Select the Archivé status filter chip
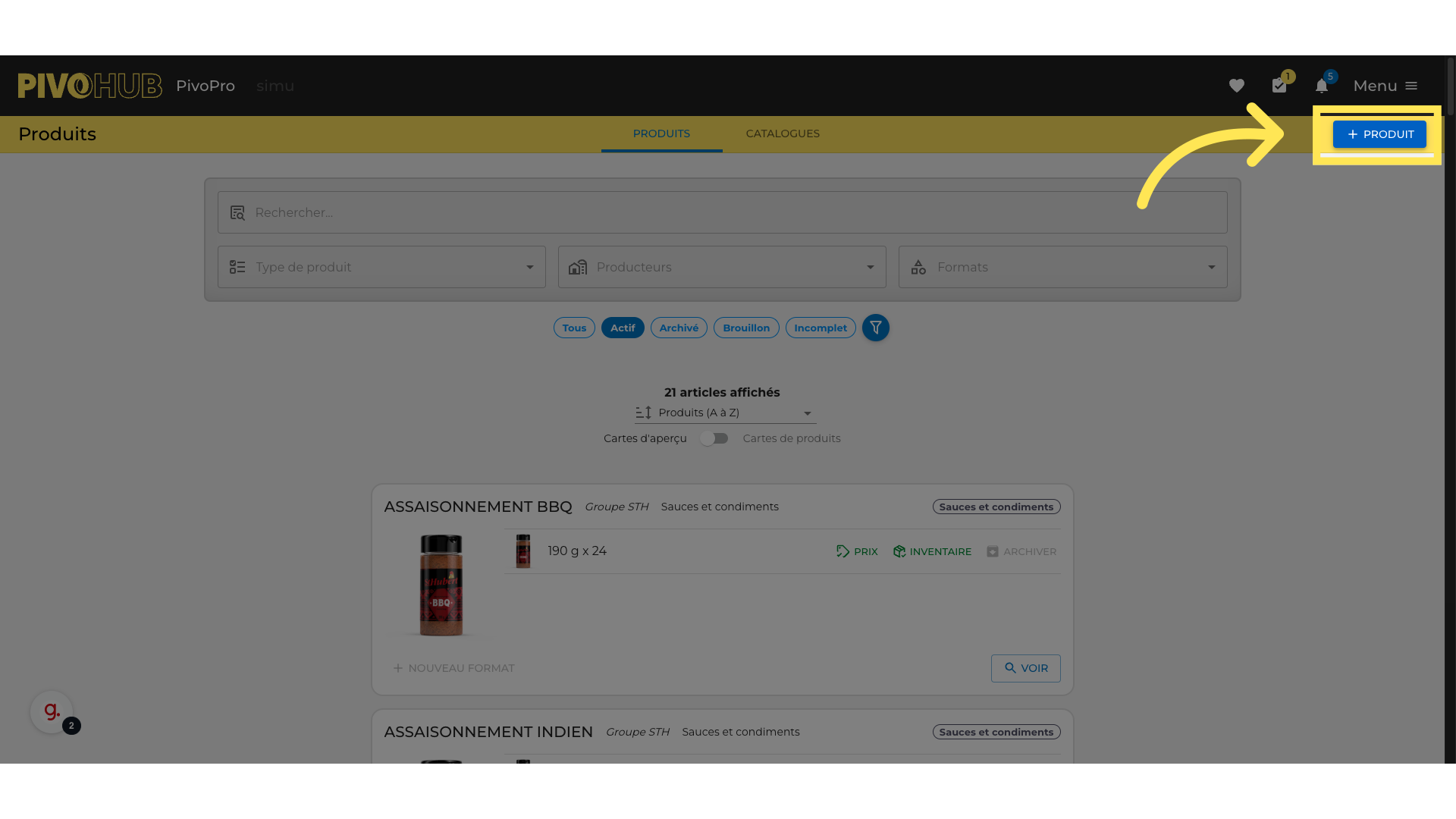This screenshot has height=819, width=1456. (678, 328)
